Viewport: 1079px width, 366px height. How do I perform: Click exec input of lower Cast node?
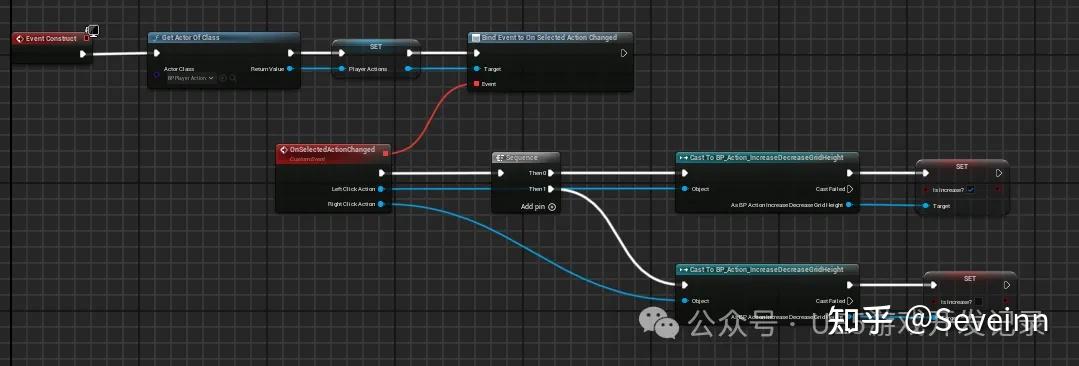[685, 285]
